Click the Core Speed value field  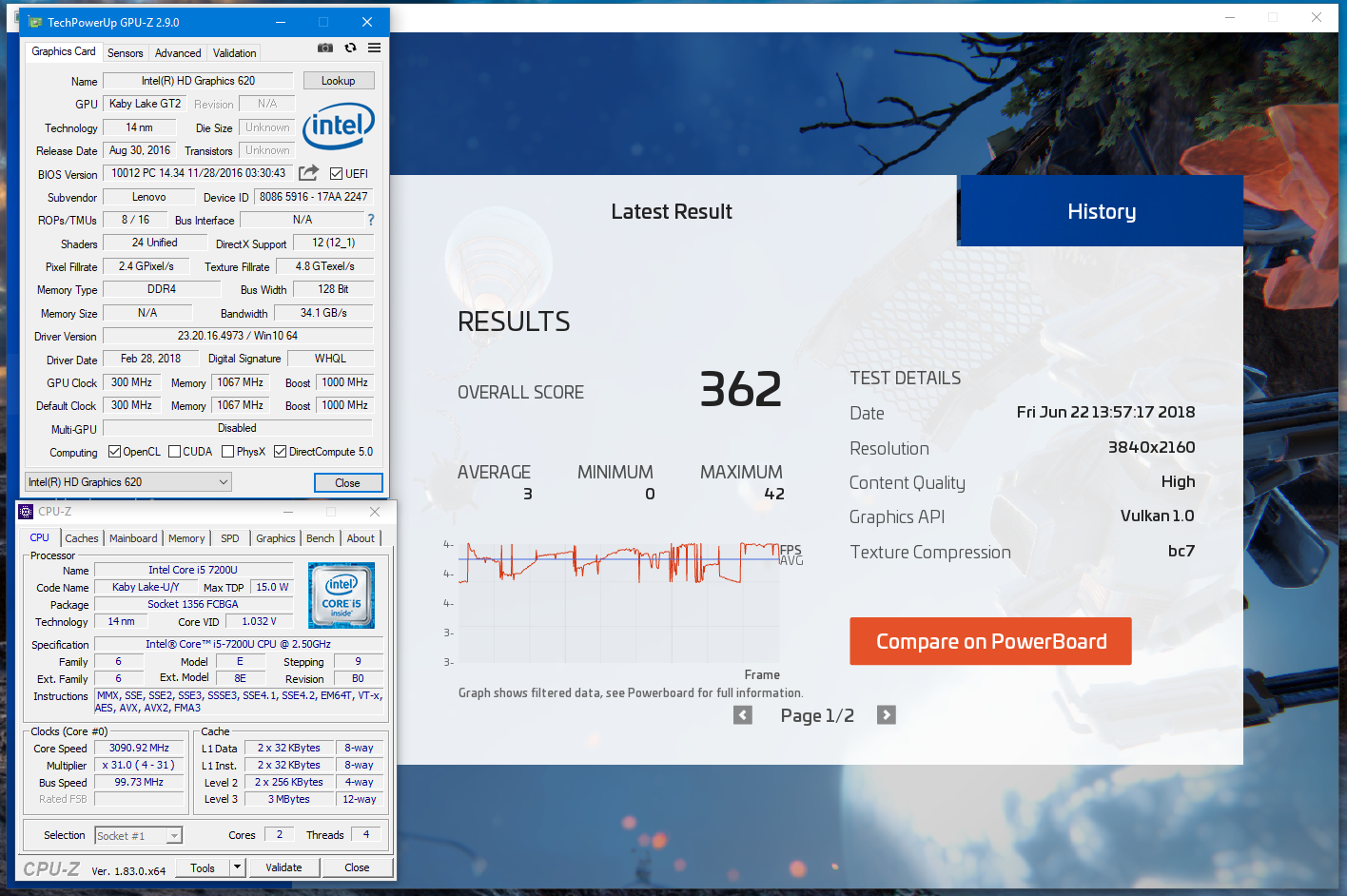139,748
